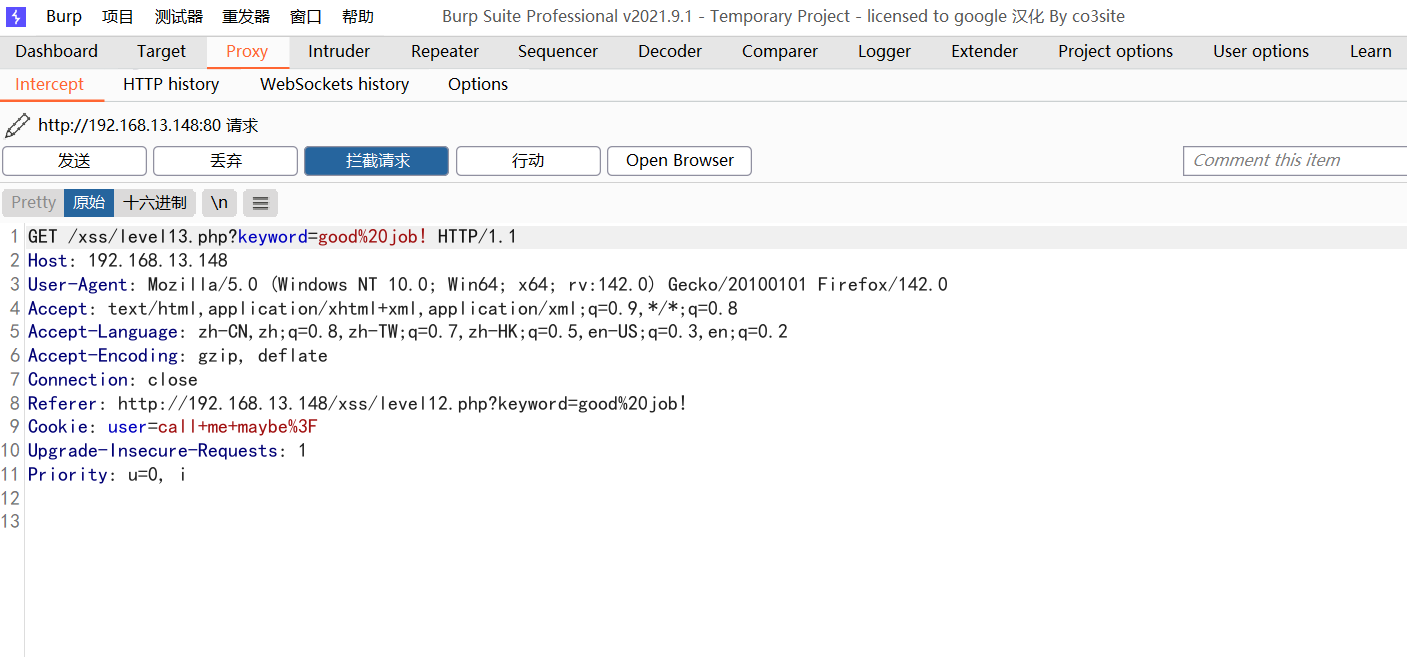Viewport: 1407px width, 657px height.
Task: Open the Comparer tab
Action: click(780, 52)
